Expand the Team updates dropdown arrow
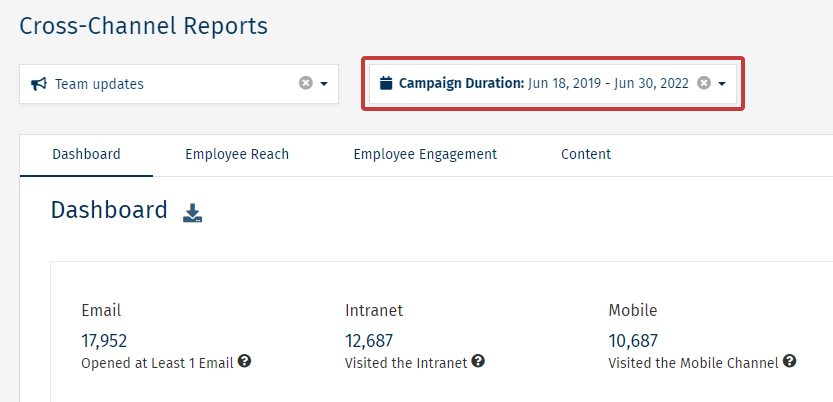The height and width of the screenshot is (402, 833). tap(324, 84)
